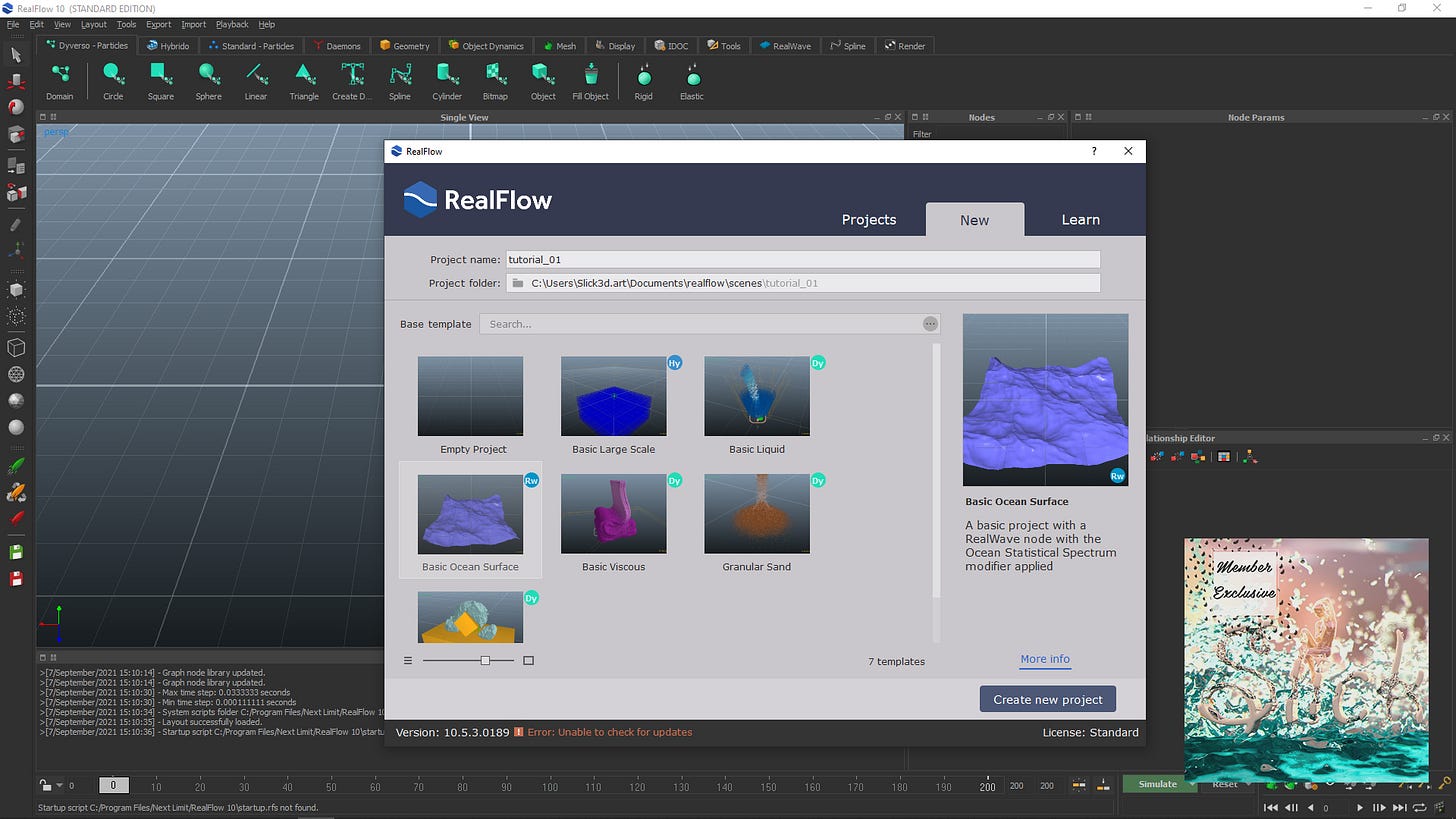Click Create new project button

1048,699
